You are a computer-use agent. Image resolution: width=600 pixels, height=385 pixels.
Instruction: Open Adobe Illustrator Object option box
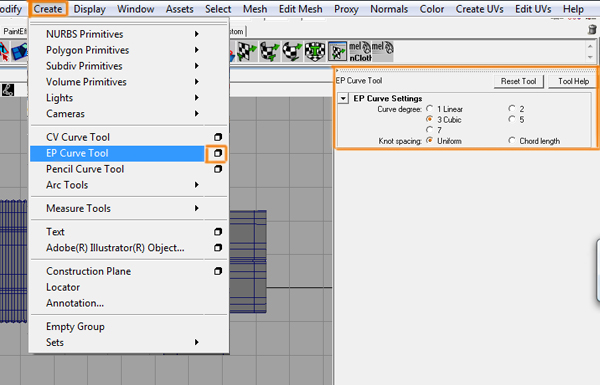tap(218, 248)
